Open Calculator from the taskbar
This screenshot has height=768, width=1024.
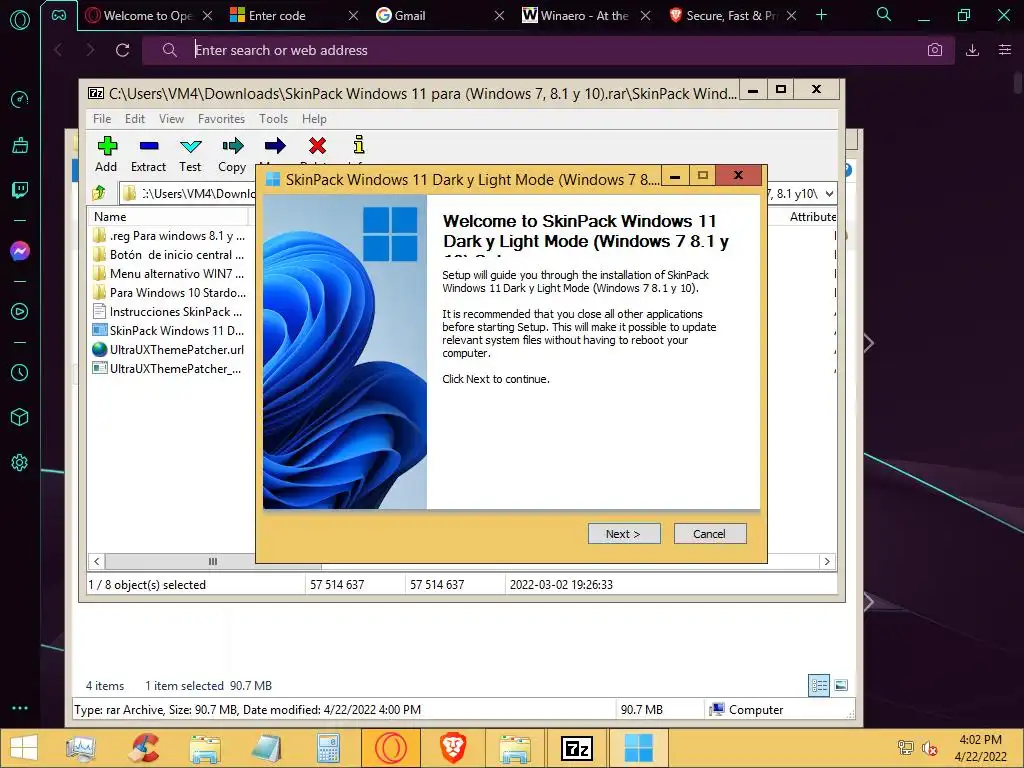tap(328, 748)
